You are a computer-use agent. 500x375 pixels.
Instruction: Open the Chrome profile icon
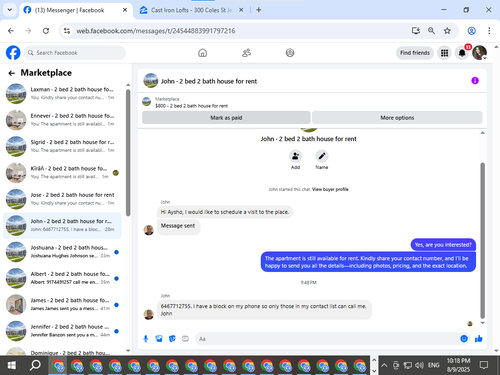pyautogui.click(x=471, y=31)
